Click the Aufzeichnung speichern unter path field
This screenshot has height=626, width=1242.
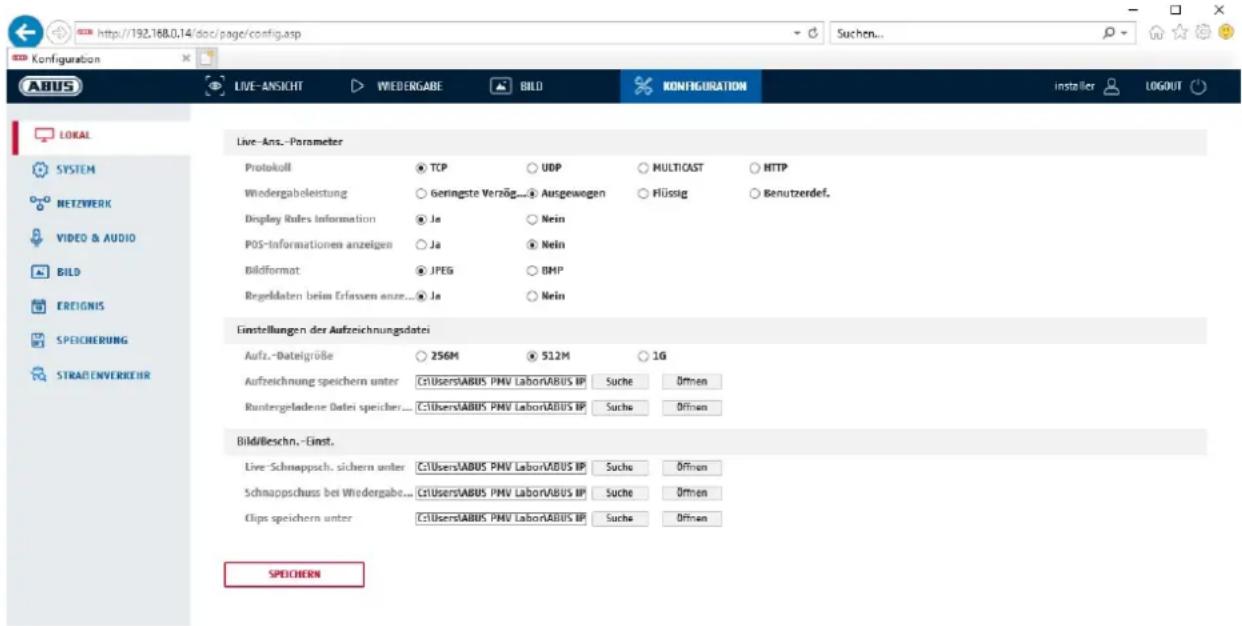coord(500,381)
